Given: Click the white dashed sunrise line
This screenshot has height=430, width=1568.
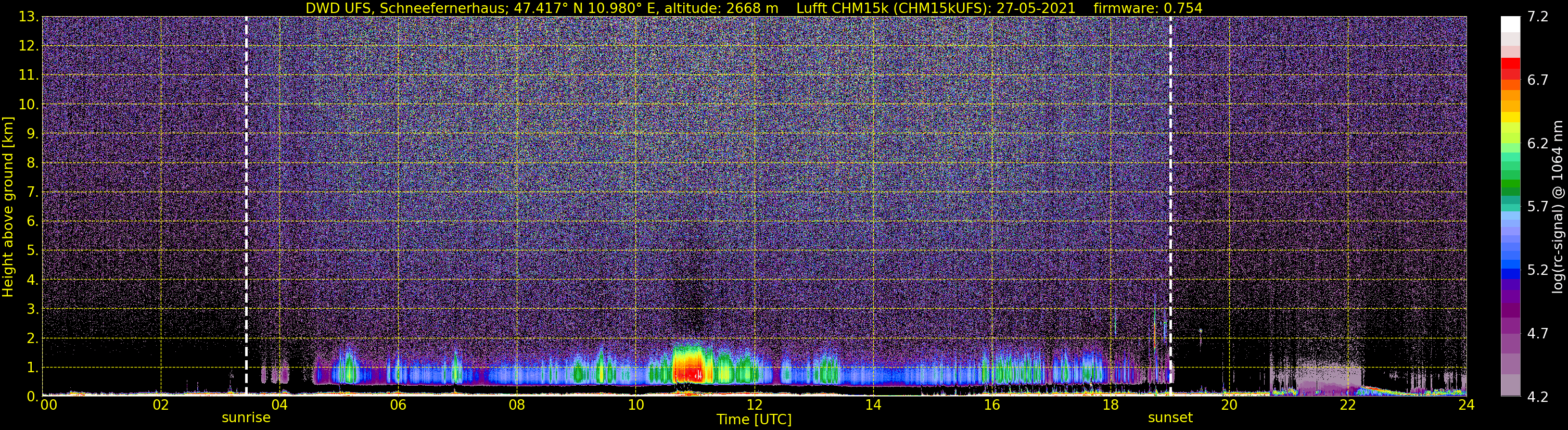Looking at the screenshot, I should 246,206.
